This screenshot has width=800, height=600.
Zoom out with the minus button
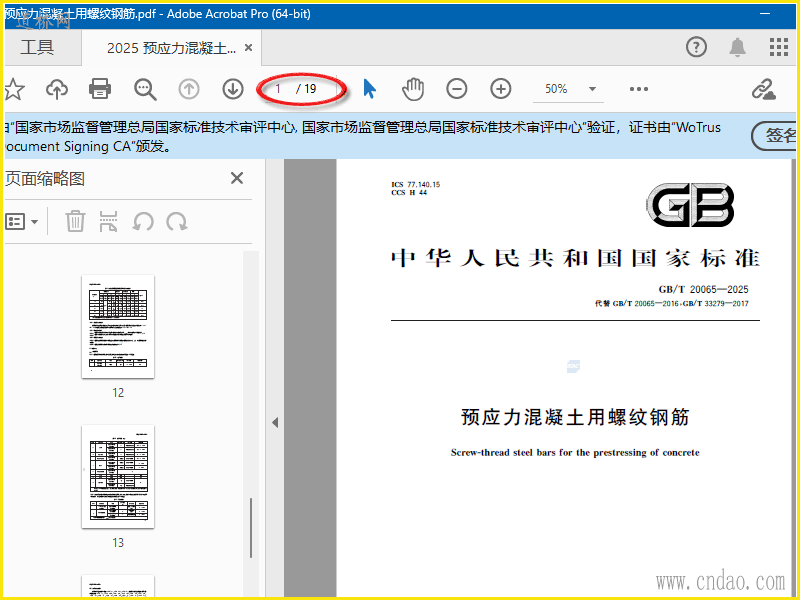coord(457,89)
